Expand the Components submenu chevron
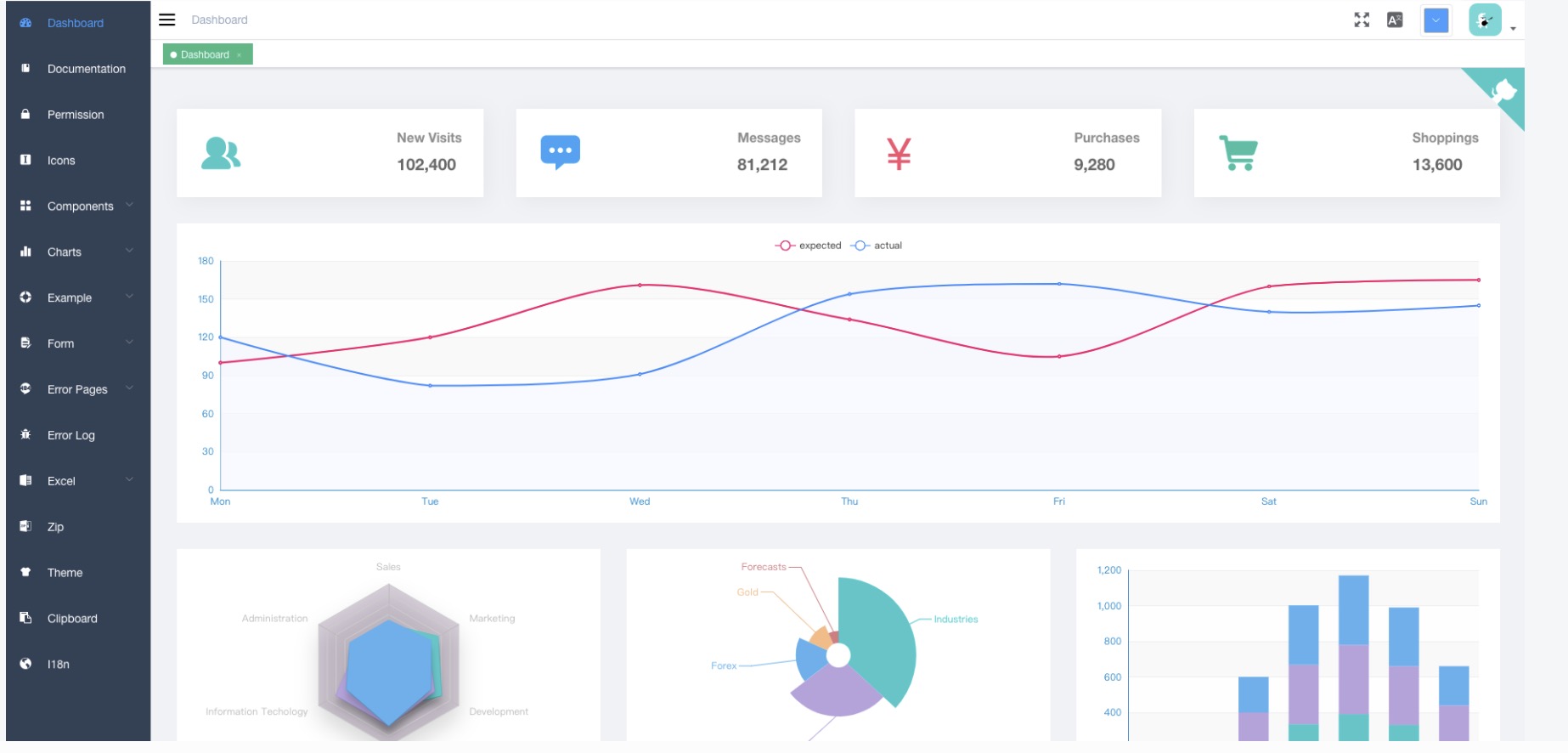 (130, 205)
